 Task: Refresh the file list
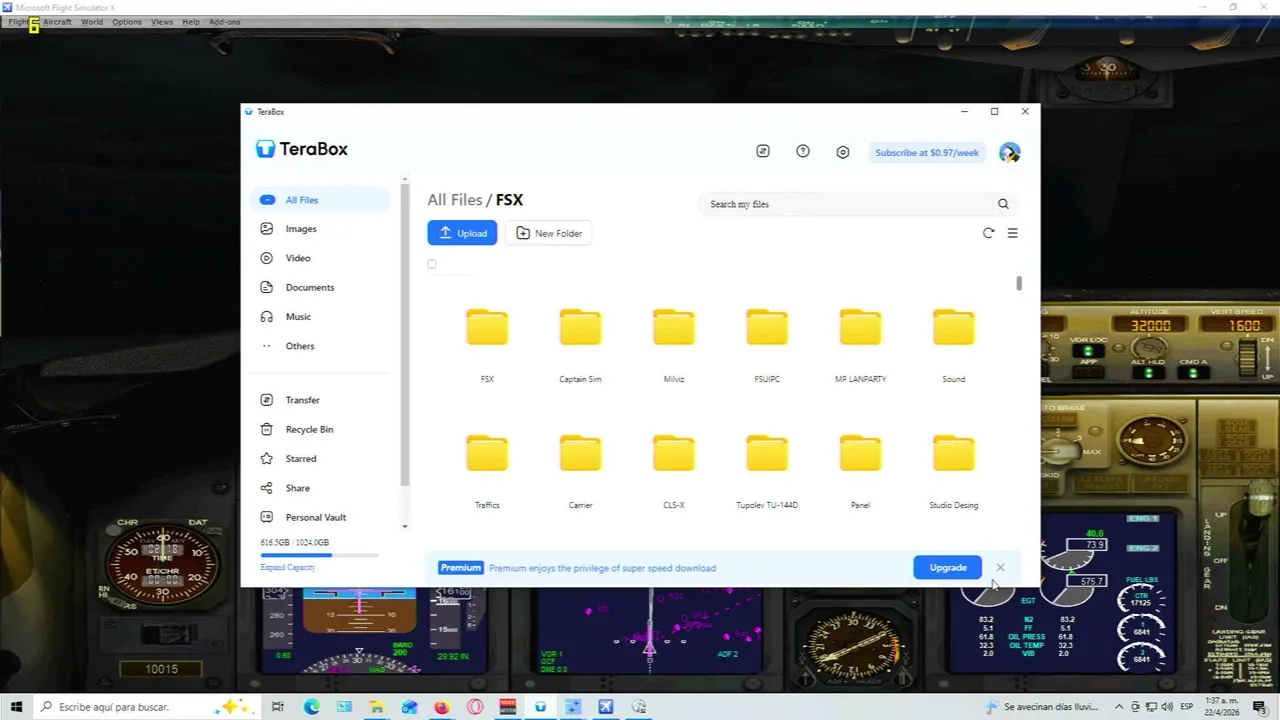tap(988, 233)
